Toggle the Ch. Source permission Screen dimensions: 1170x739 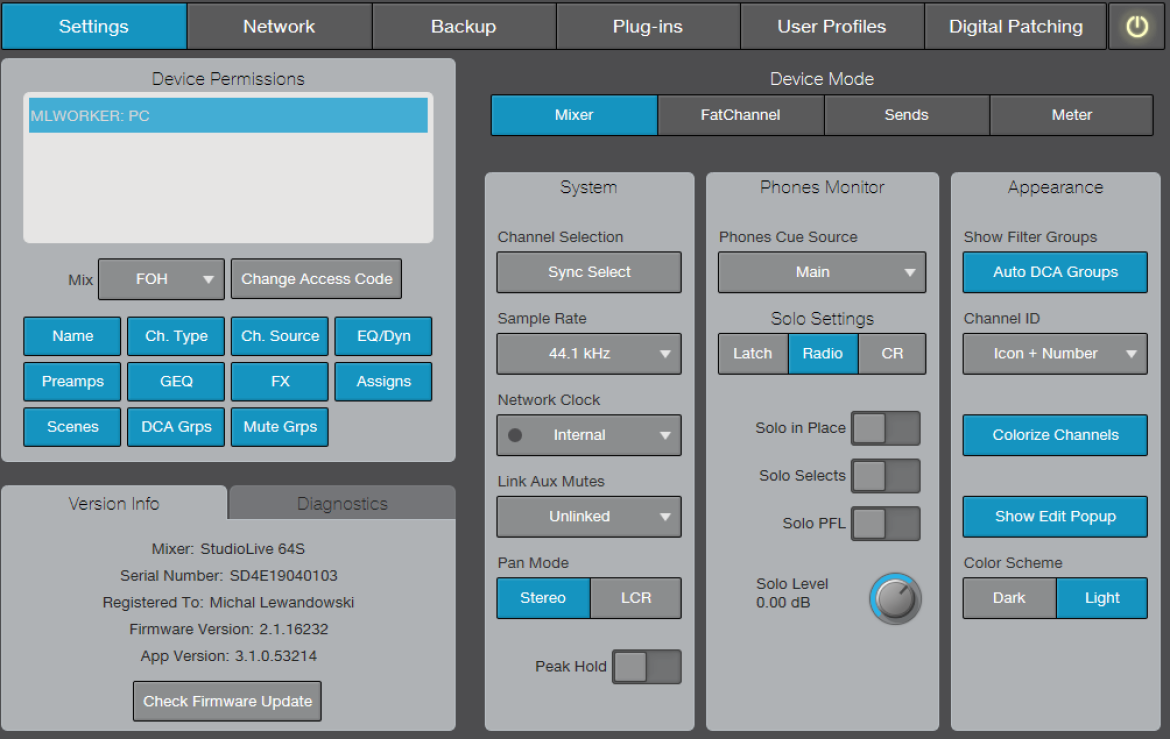click(x=280, y=336)
